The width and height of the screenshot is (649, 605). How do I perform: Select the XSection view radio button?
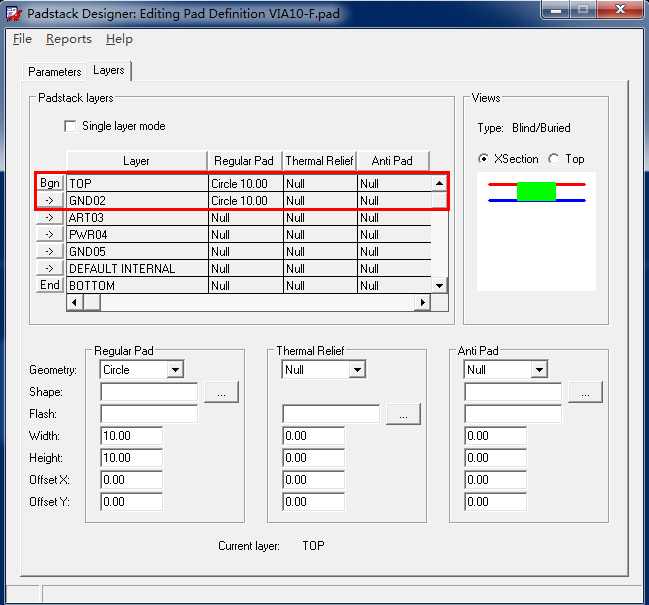483,158
